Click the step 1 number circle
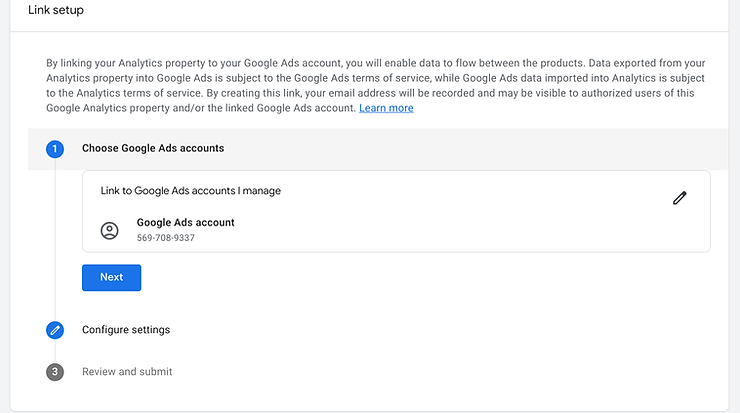The height and width of the screenshot is (413, 740). [55, 149]
